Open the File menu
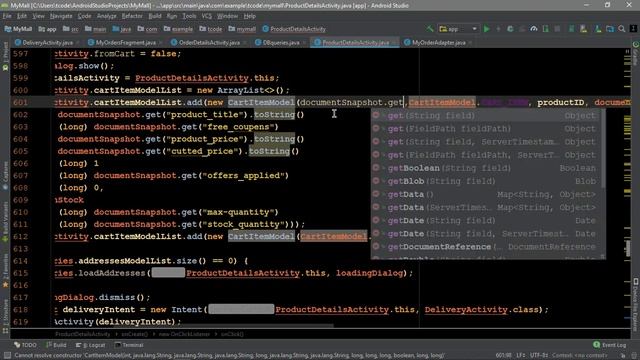 [7, 16]
